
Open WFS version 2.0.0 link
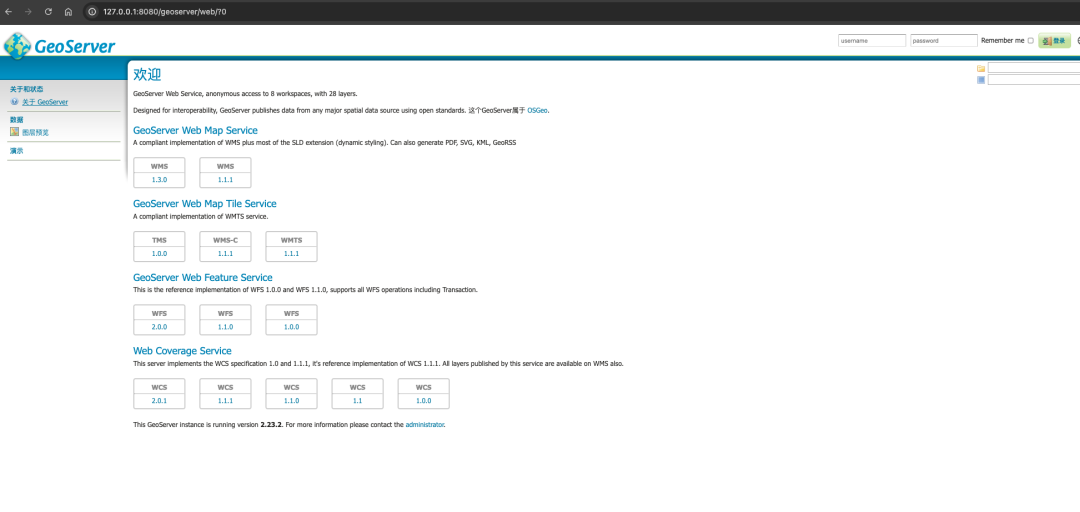coord(159,327)
